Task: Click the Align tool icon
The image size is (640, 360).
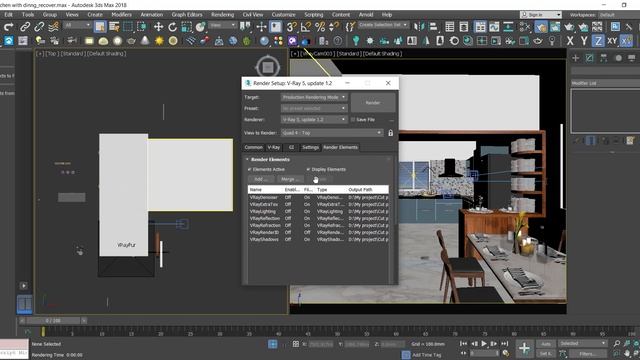Action: pyautogui.click(x=433, y=27)
